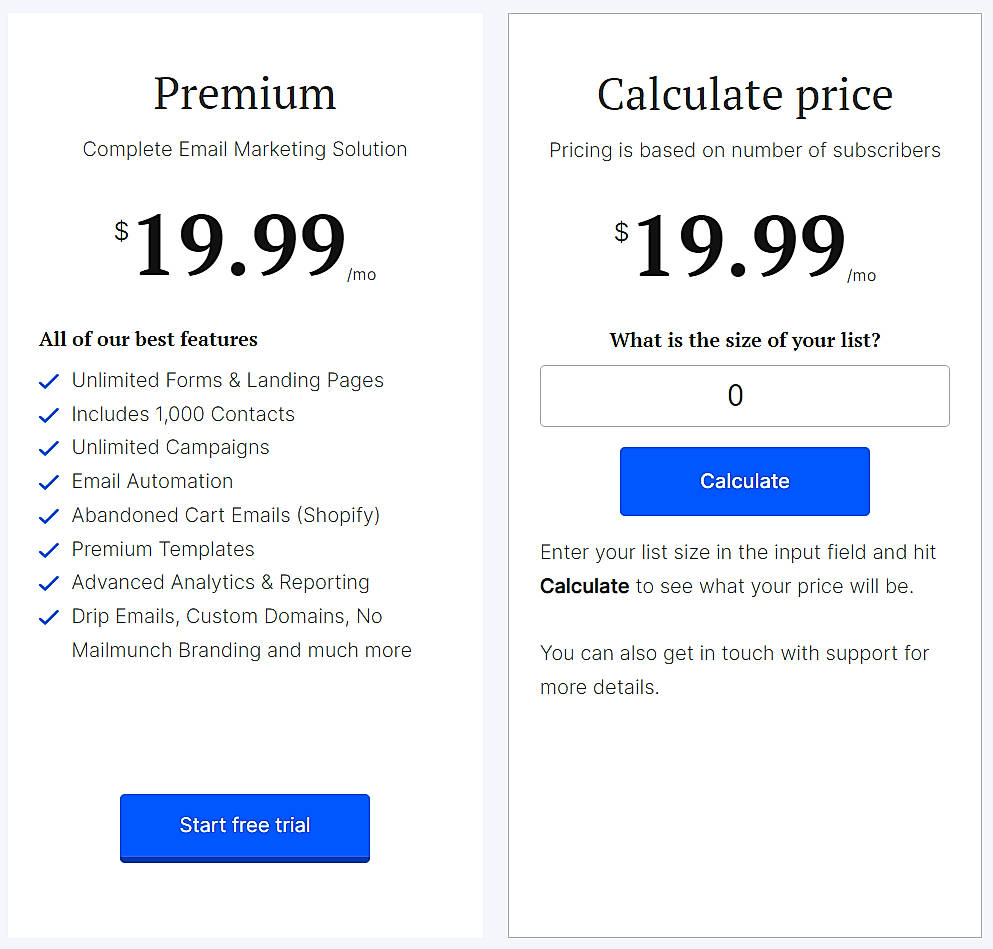Click the Calculate price card title

click(744, 94)
